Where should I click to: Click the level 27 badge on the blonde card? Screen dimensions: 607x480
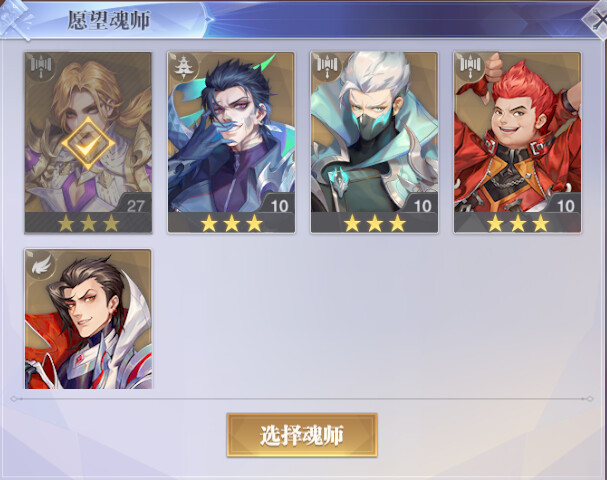point(135,205)
